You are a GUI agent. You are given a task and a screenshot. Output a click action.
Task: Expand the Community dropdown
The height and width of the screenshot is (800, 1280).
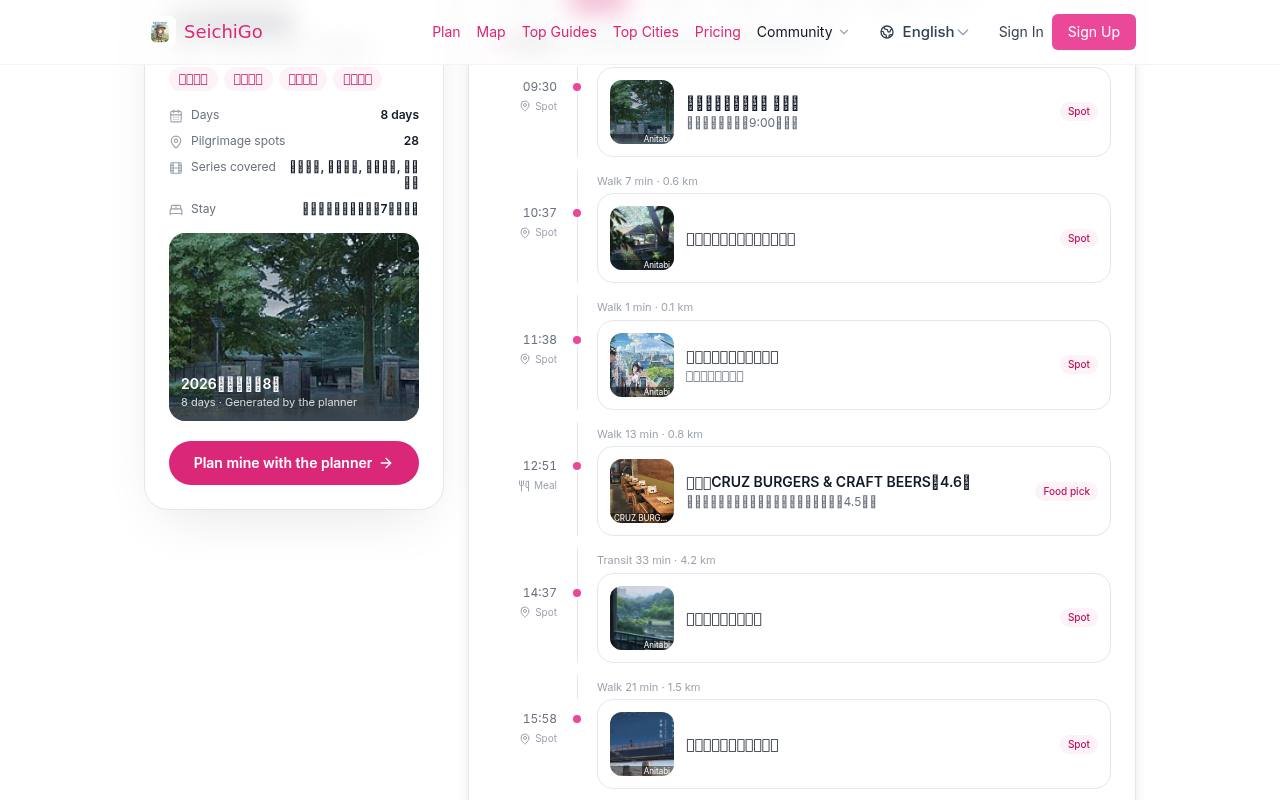[x=802, y=32]
